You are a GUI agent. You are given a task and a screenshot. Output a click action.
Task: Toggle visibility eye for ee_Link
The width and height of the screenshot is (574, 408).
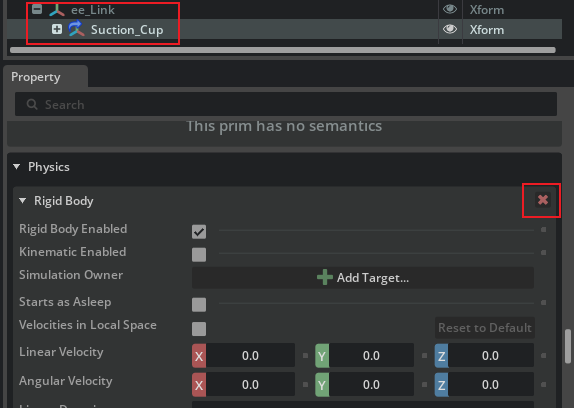point(450,9)
